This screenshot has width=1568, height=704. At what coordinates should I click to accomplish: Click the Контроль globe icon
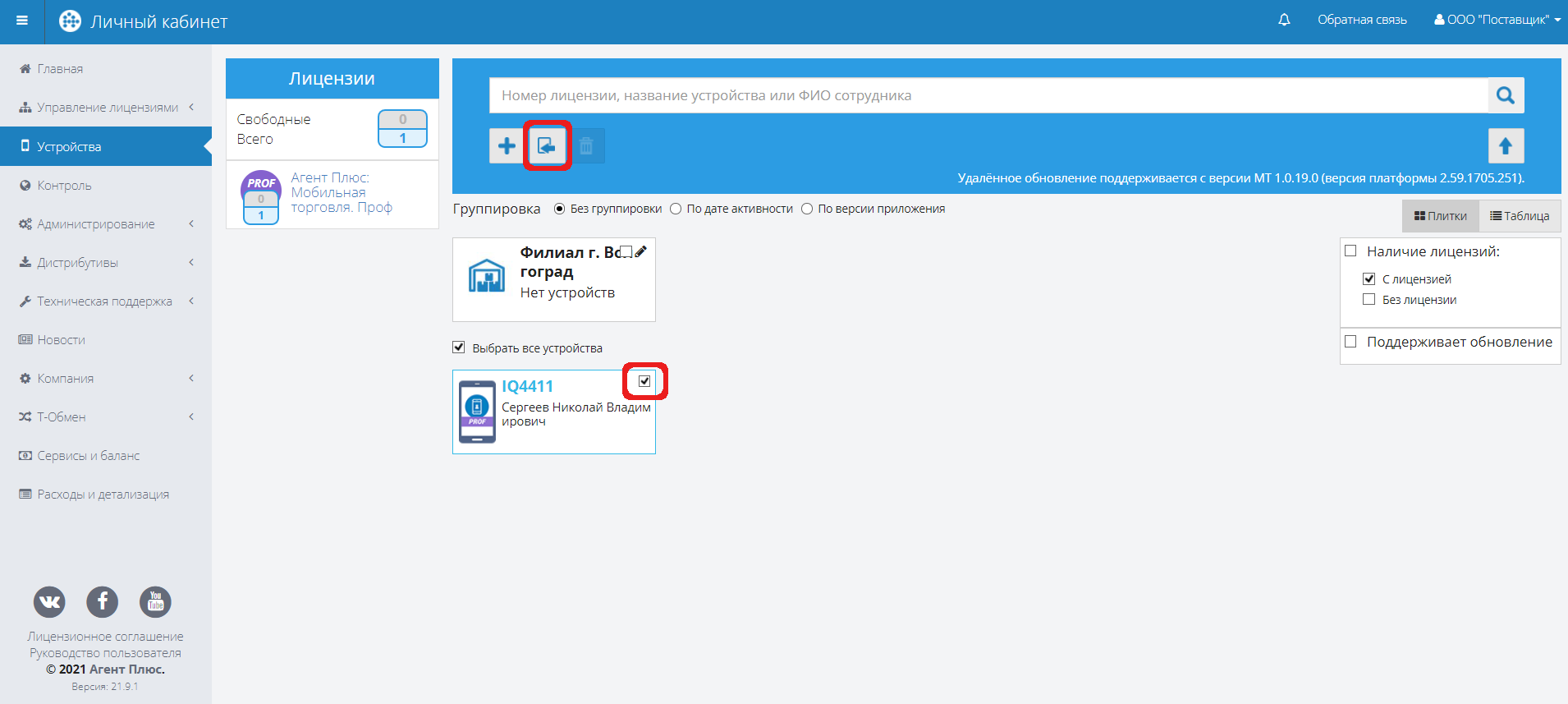[25, 186]
